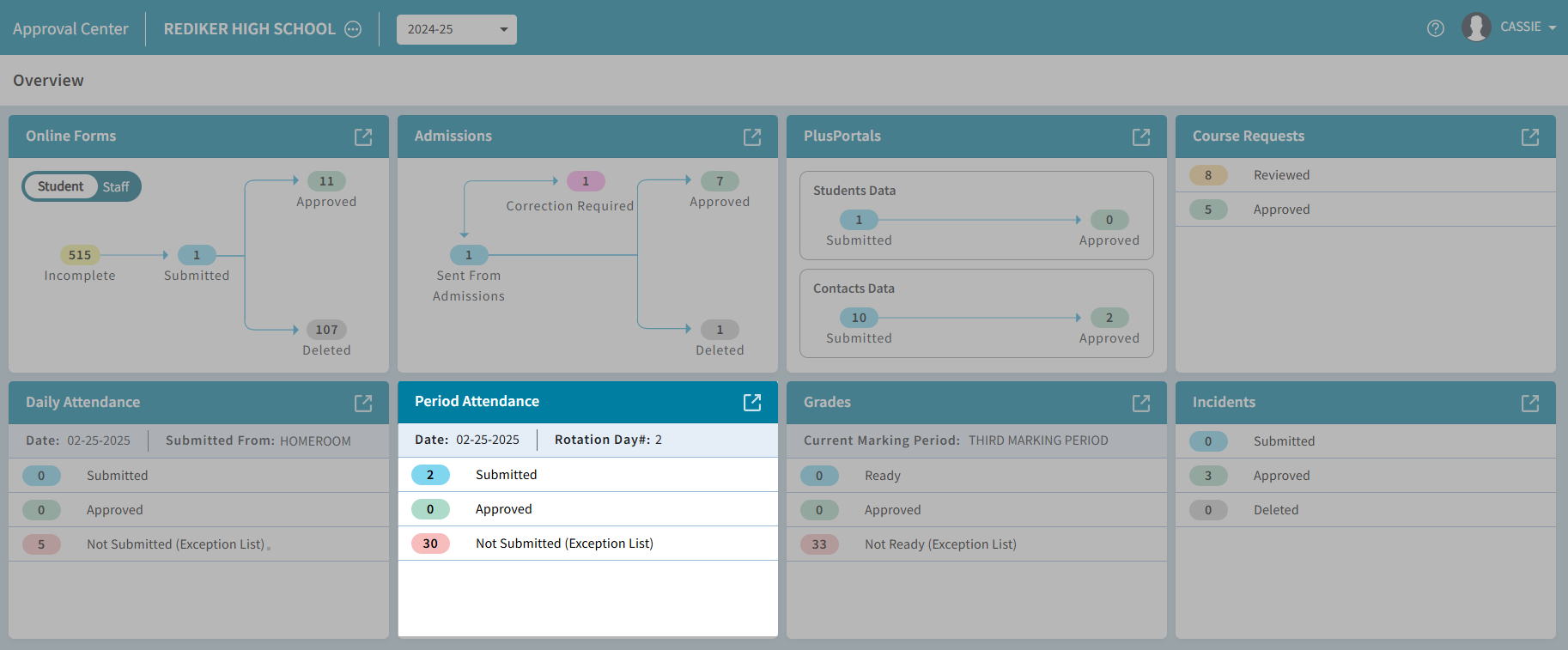Click Sent From Admissions badge

click(469, 255)
